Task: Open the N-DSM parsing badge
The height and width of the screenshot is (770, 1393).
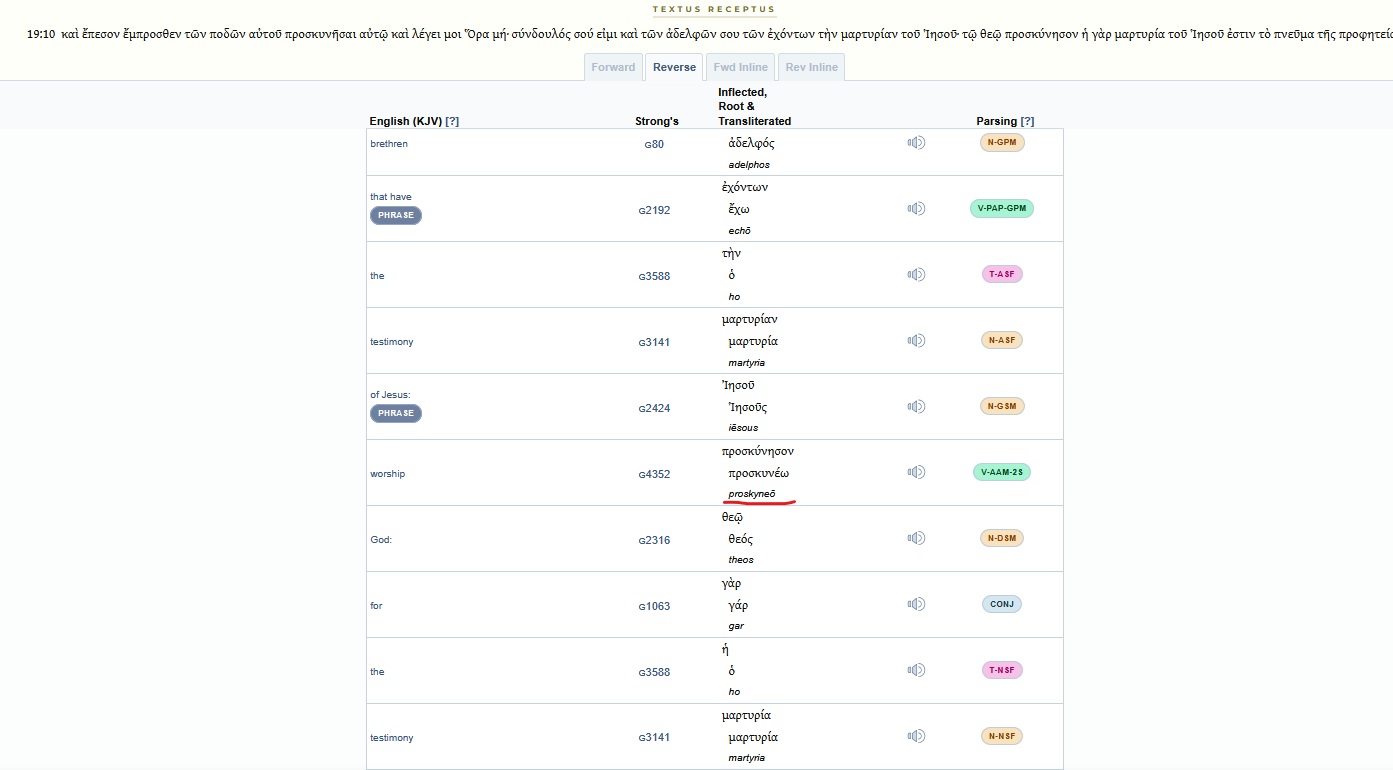Action: click(x=1003, y=538)
